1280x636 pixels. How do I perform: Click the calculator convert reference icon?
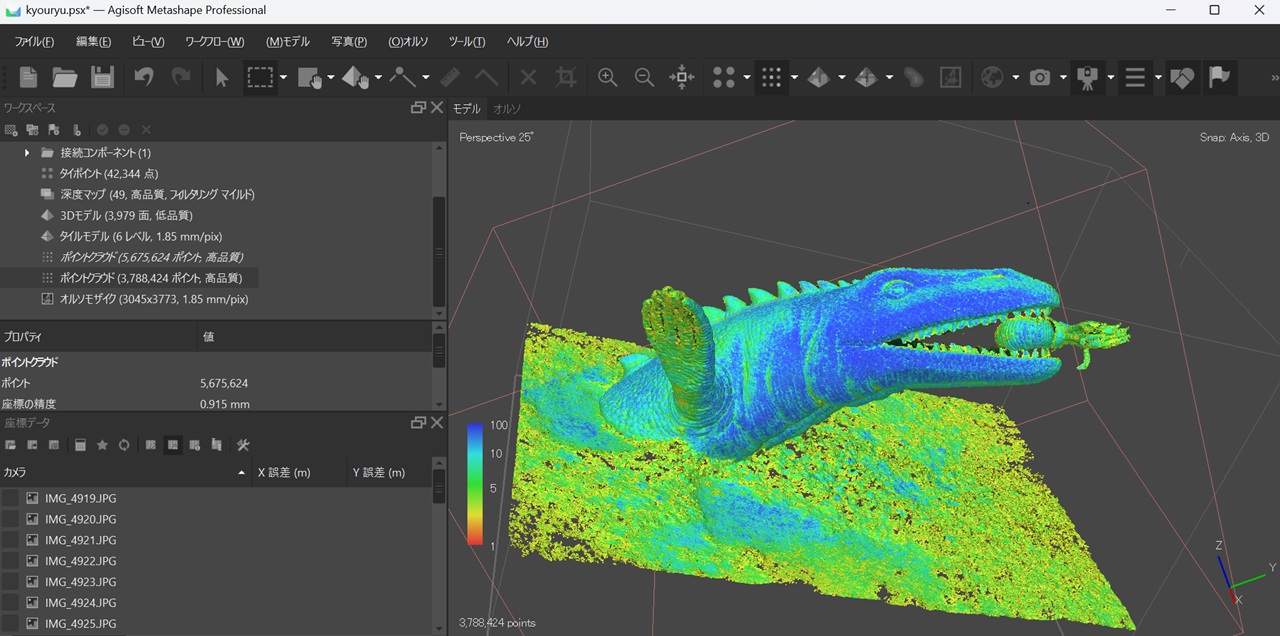(x=80, y=445)
